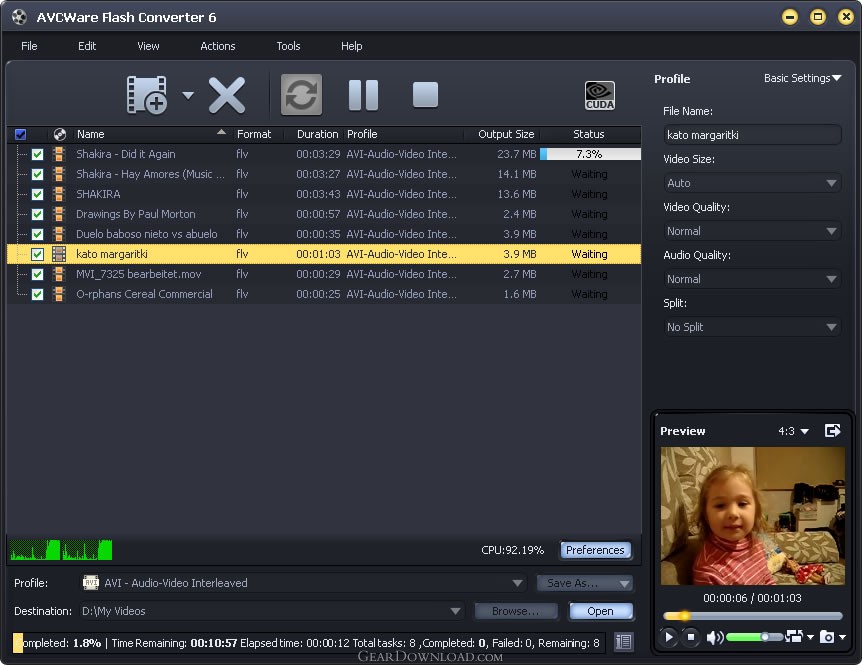Click film icon of Drawings By Paul Morton

tap(59, 214)
